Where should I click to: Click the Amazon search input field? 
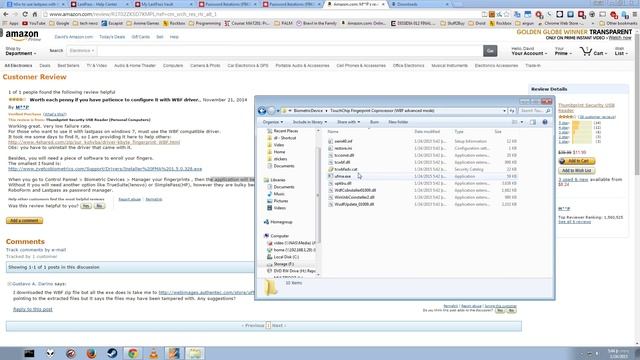point(289,51)
